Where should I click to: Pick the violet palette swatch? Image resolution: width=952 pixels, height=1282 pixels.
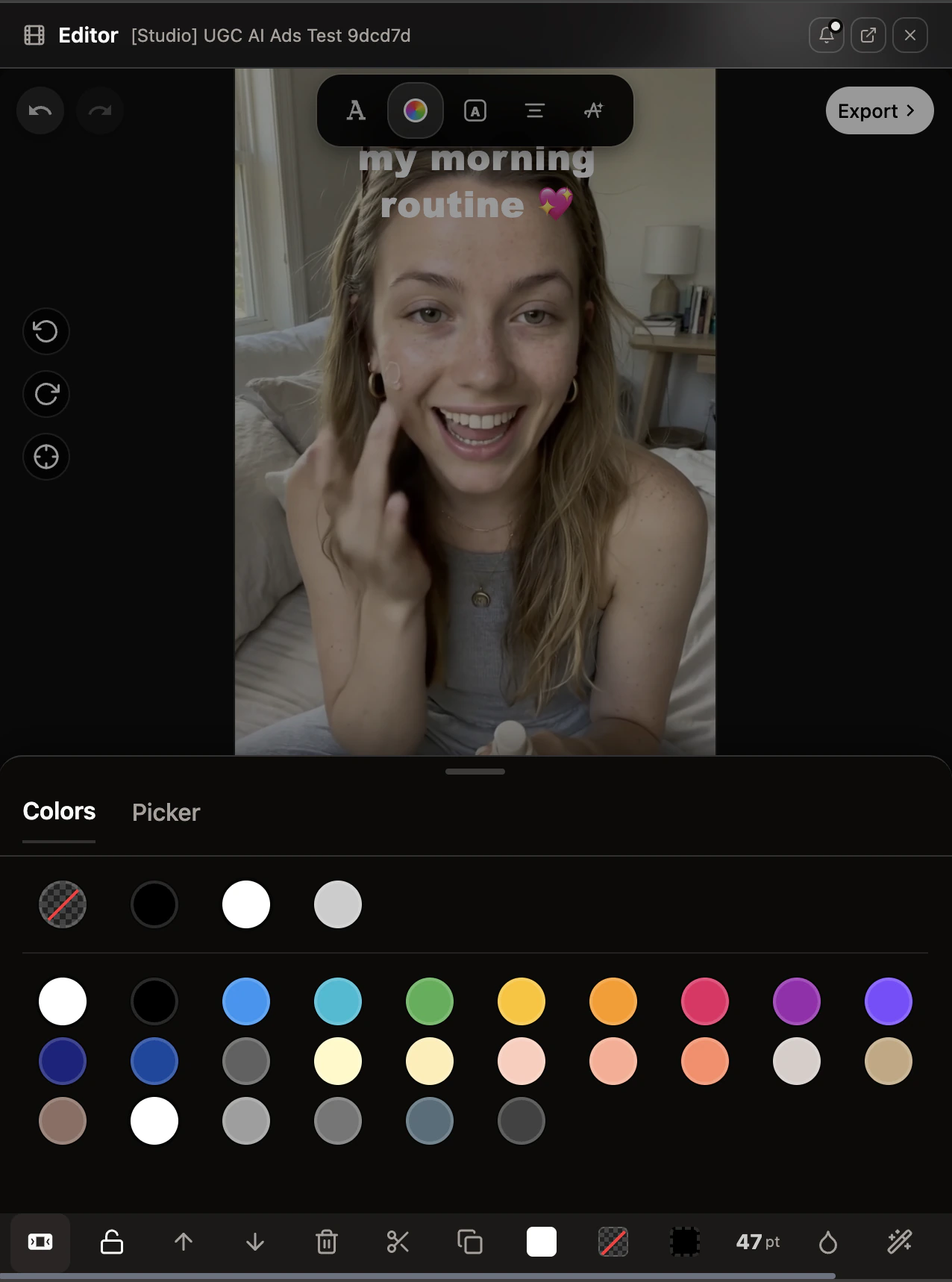(x=889, y=1001)
